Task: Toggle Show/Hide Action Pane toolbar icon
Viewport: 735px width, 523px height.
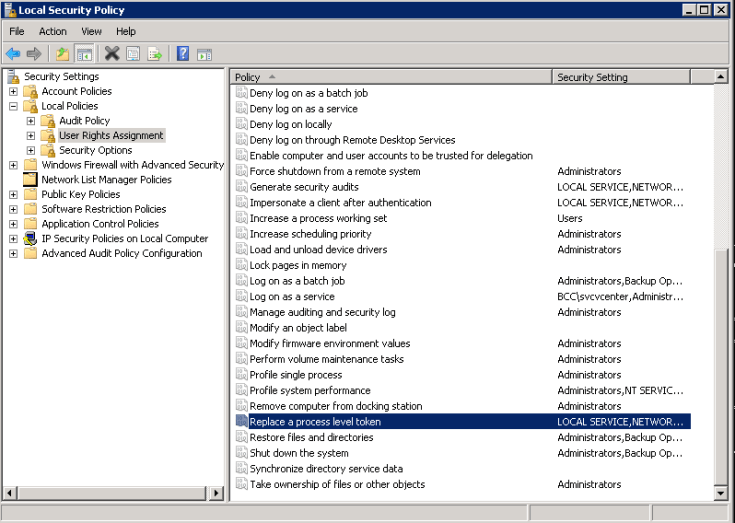Action: [x=204, y=54]
